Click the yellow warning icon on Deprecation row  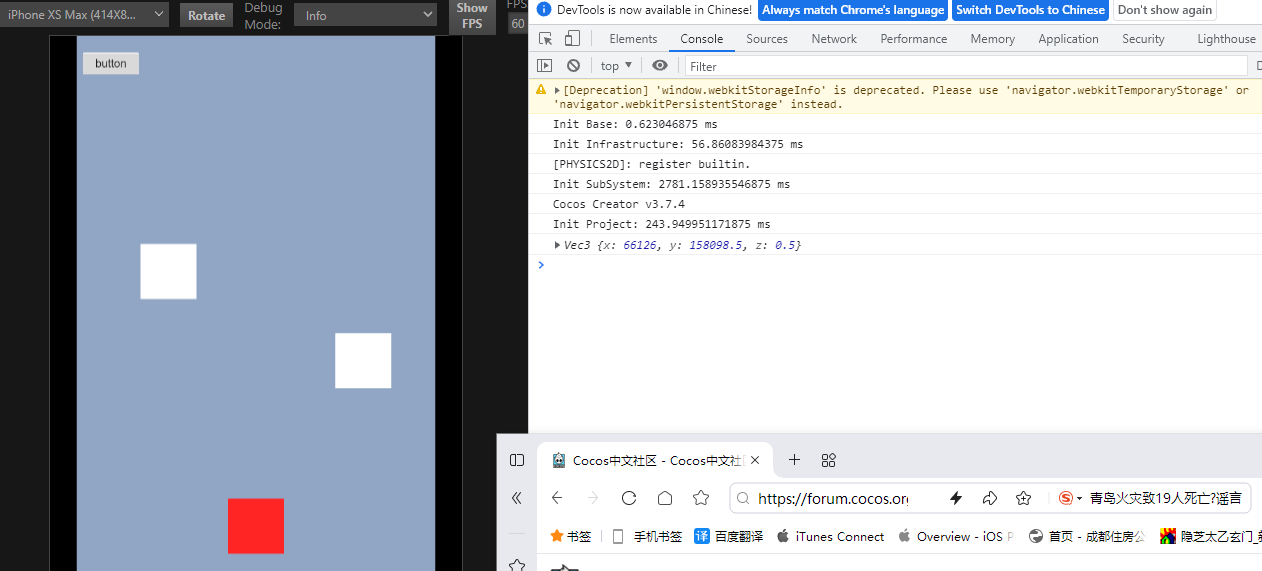click(541, 90)
